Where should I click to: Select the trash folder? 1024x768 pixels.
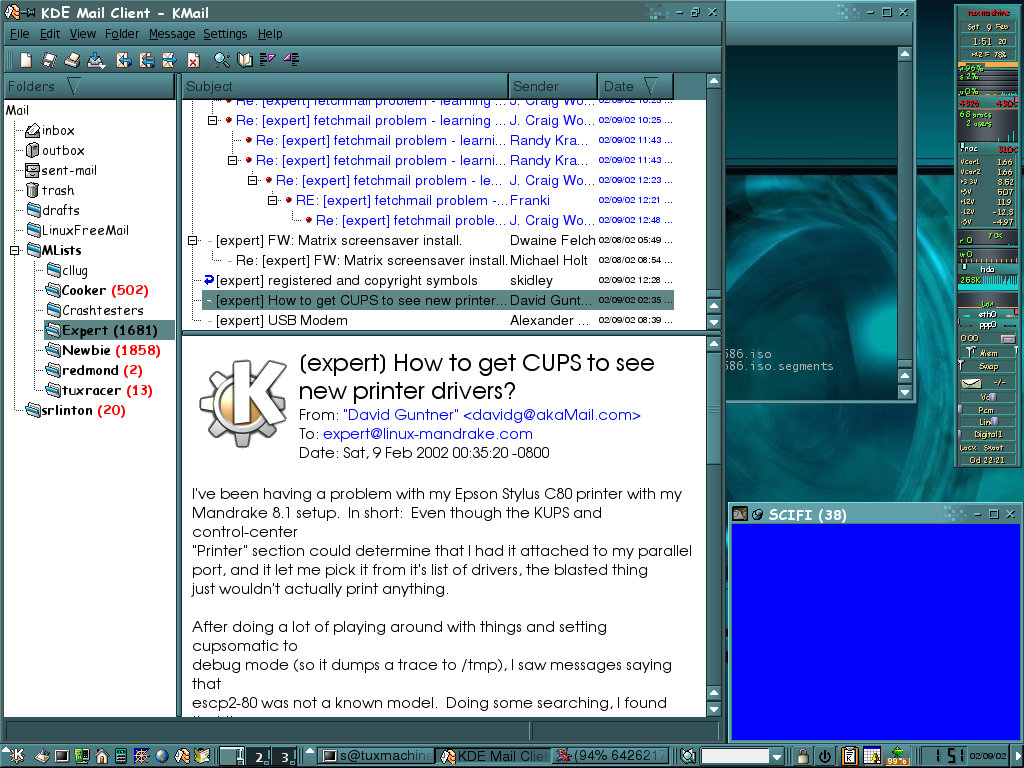pyautogui.click(x=50, y=191)
